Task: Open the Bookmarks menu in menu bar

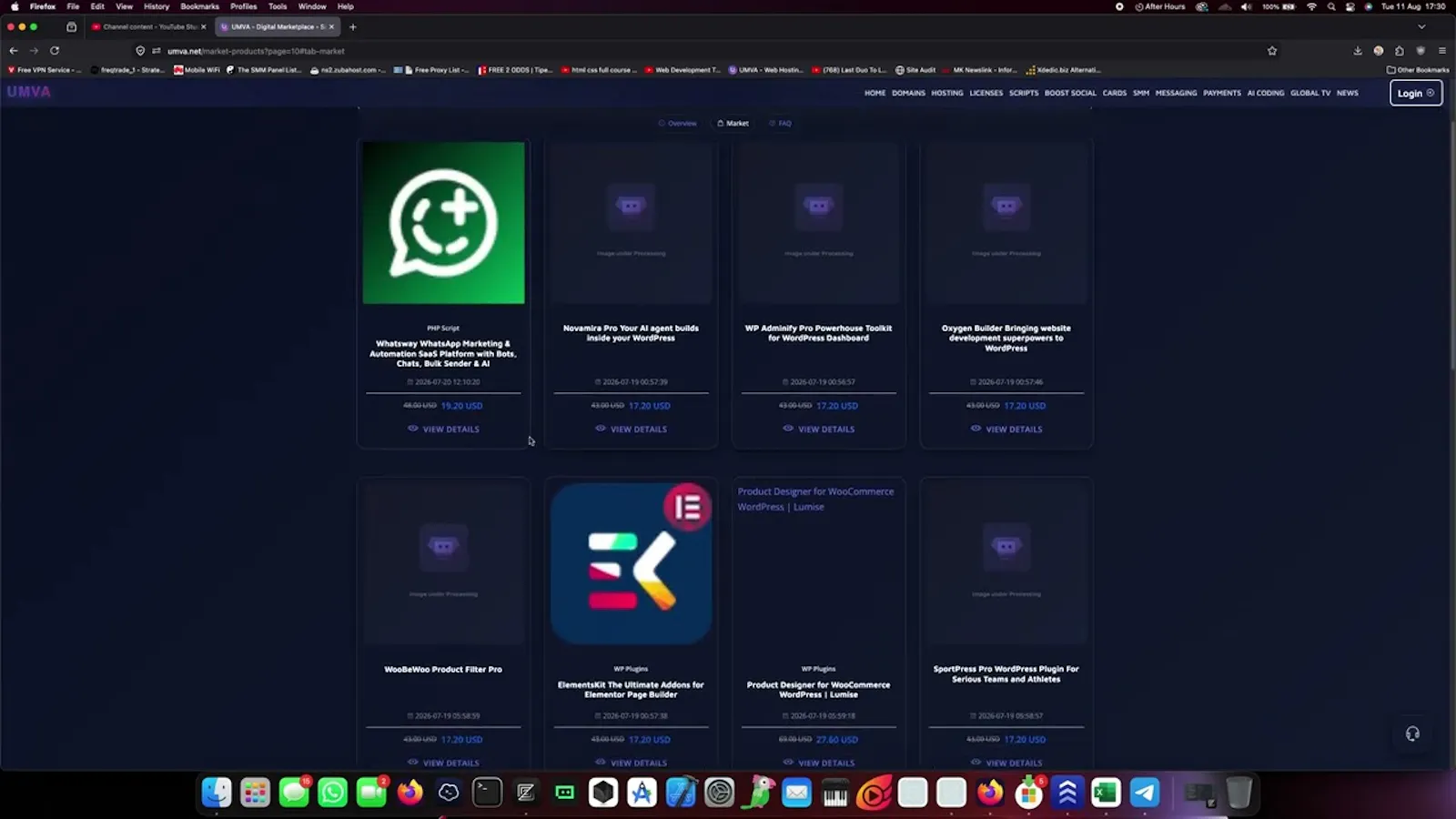Action: 199,6
